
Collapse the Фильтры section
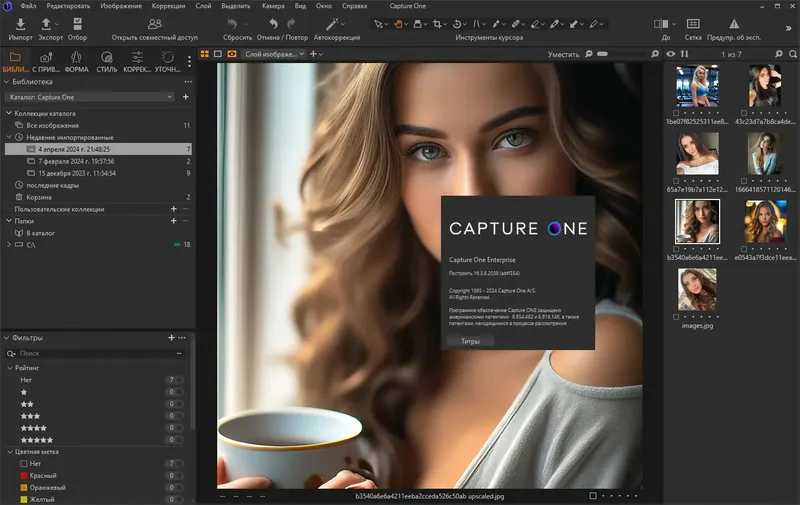6,338
